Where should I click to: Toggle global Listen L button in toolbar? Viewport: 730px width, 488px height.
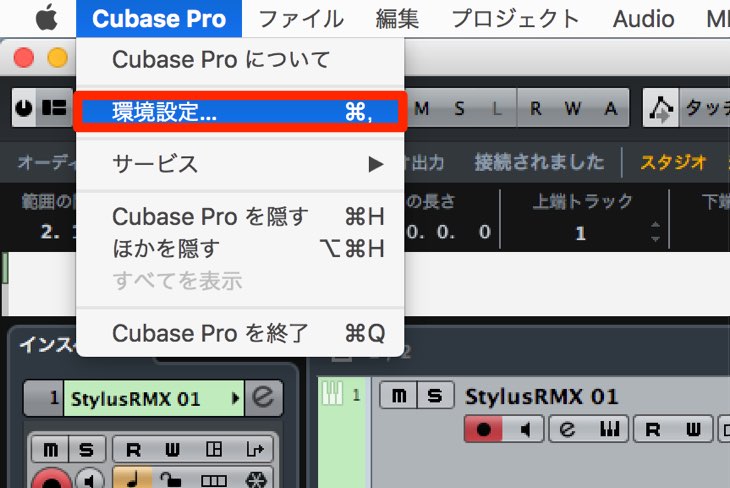point(497,108)
